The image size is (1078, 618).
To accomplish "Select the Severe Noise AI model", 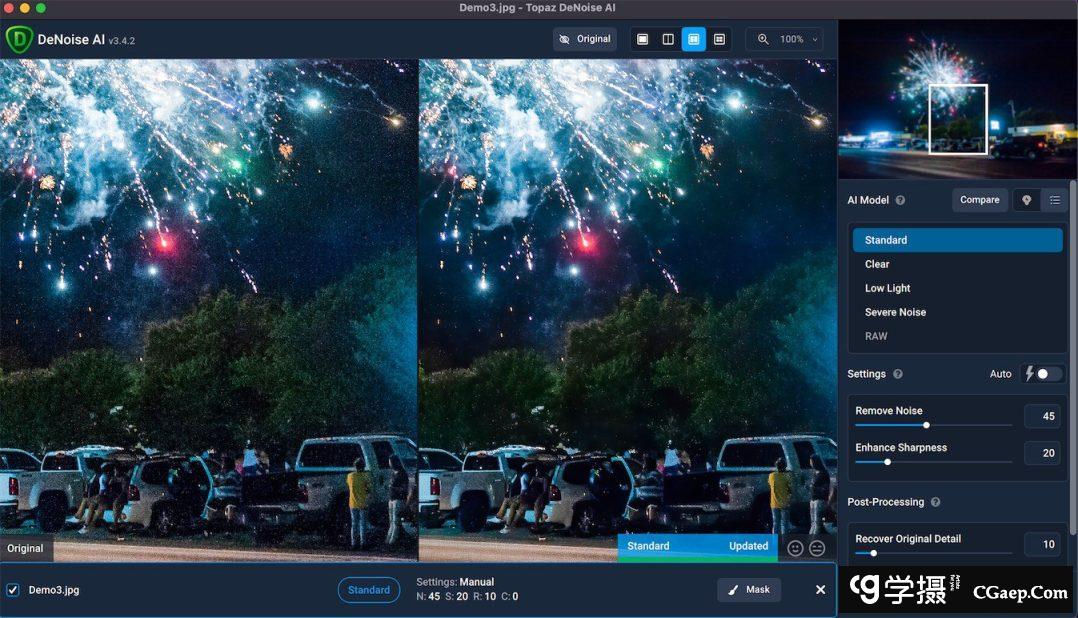I will point(895,312).
